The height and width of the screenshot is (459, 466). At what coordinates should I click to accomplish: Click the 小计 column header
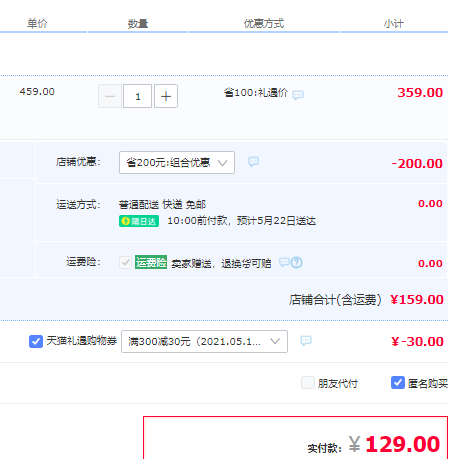(x=393, y=24)
